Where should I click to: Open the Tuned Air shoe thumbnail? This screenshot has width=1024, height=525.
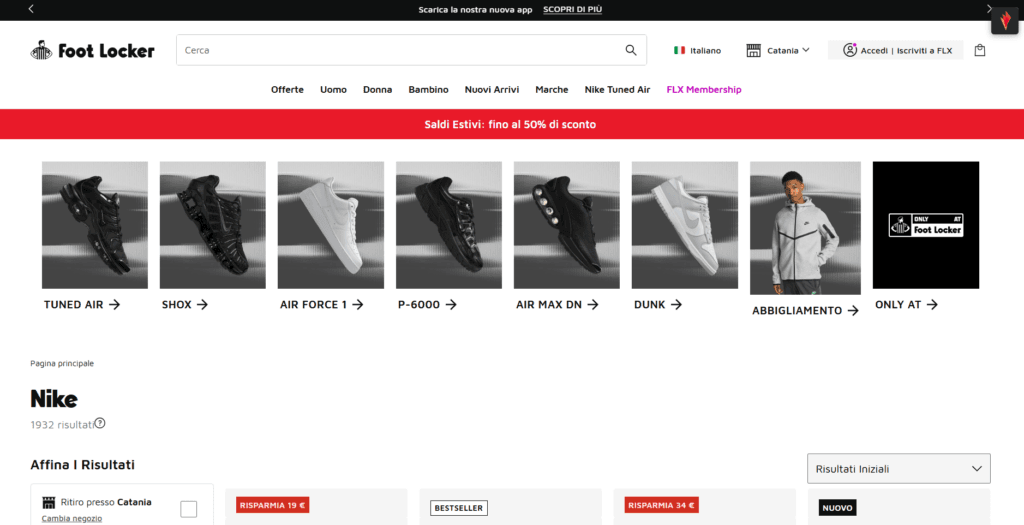coord(95,225)
